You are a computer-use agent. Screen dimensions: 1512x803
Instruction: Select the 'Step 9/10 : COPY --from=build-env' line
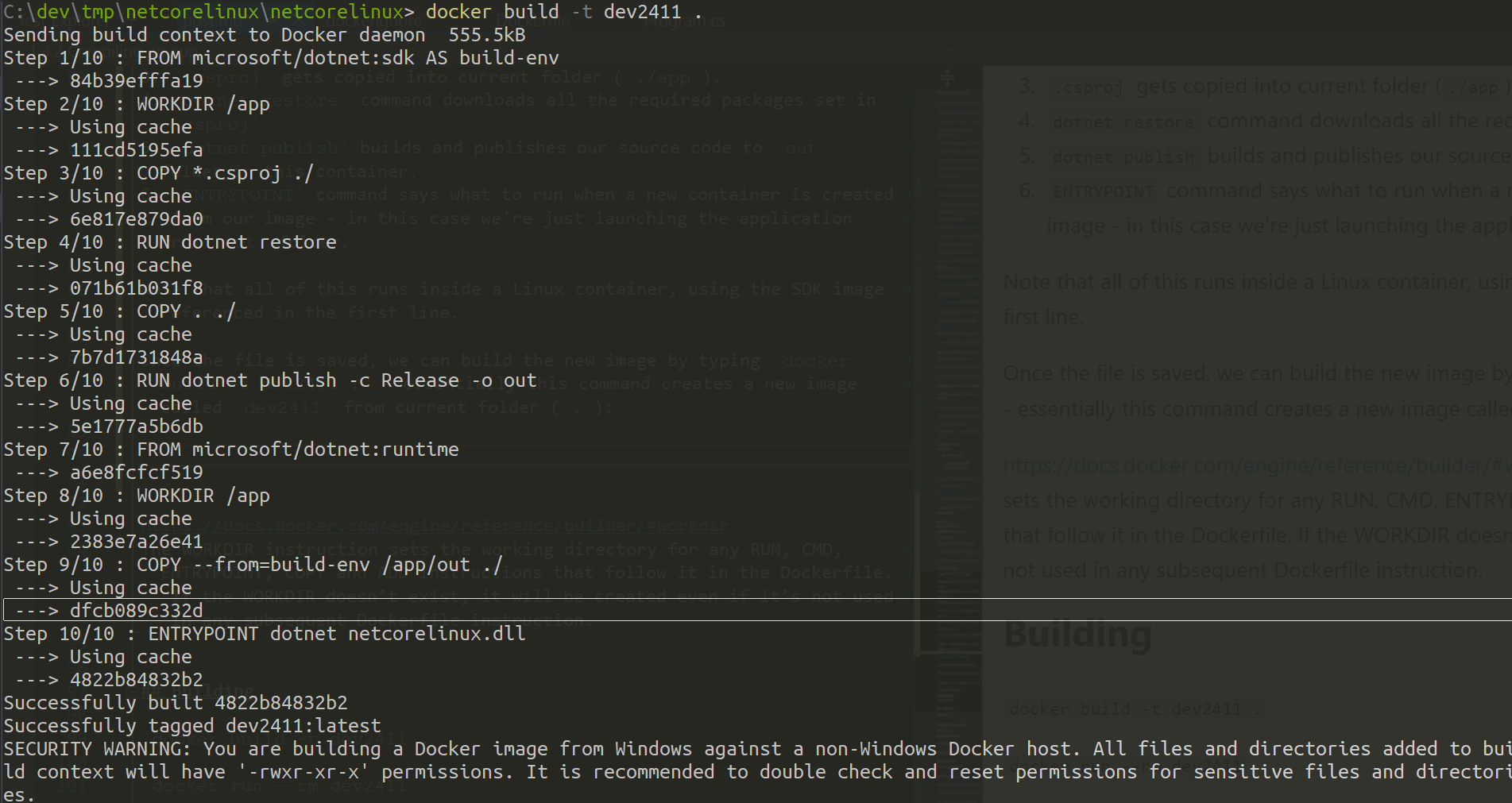[253, 565]
